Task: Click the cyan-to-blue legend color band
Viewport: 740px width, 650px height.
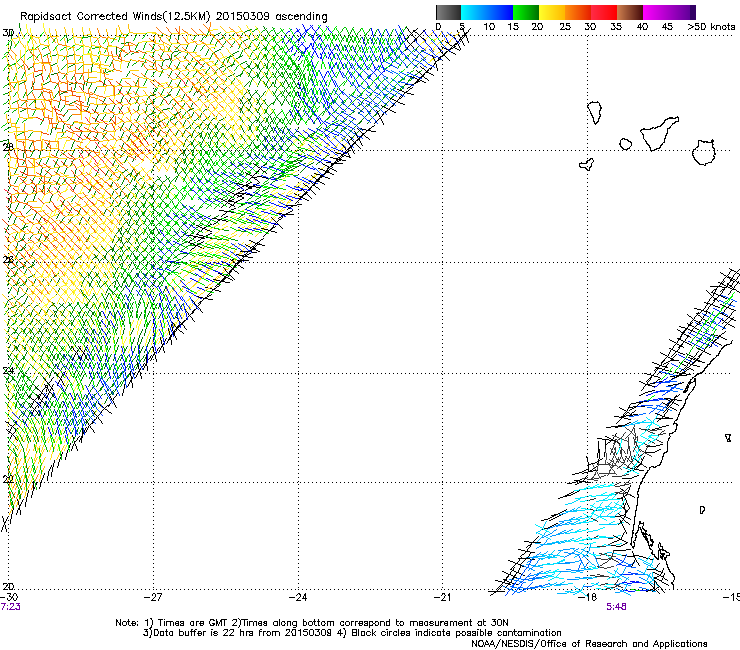Action: pyautogui.click(x=487, y=12)
